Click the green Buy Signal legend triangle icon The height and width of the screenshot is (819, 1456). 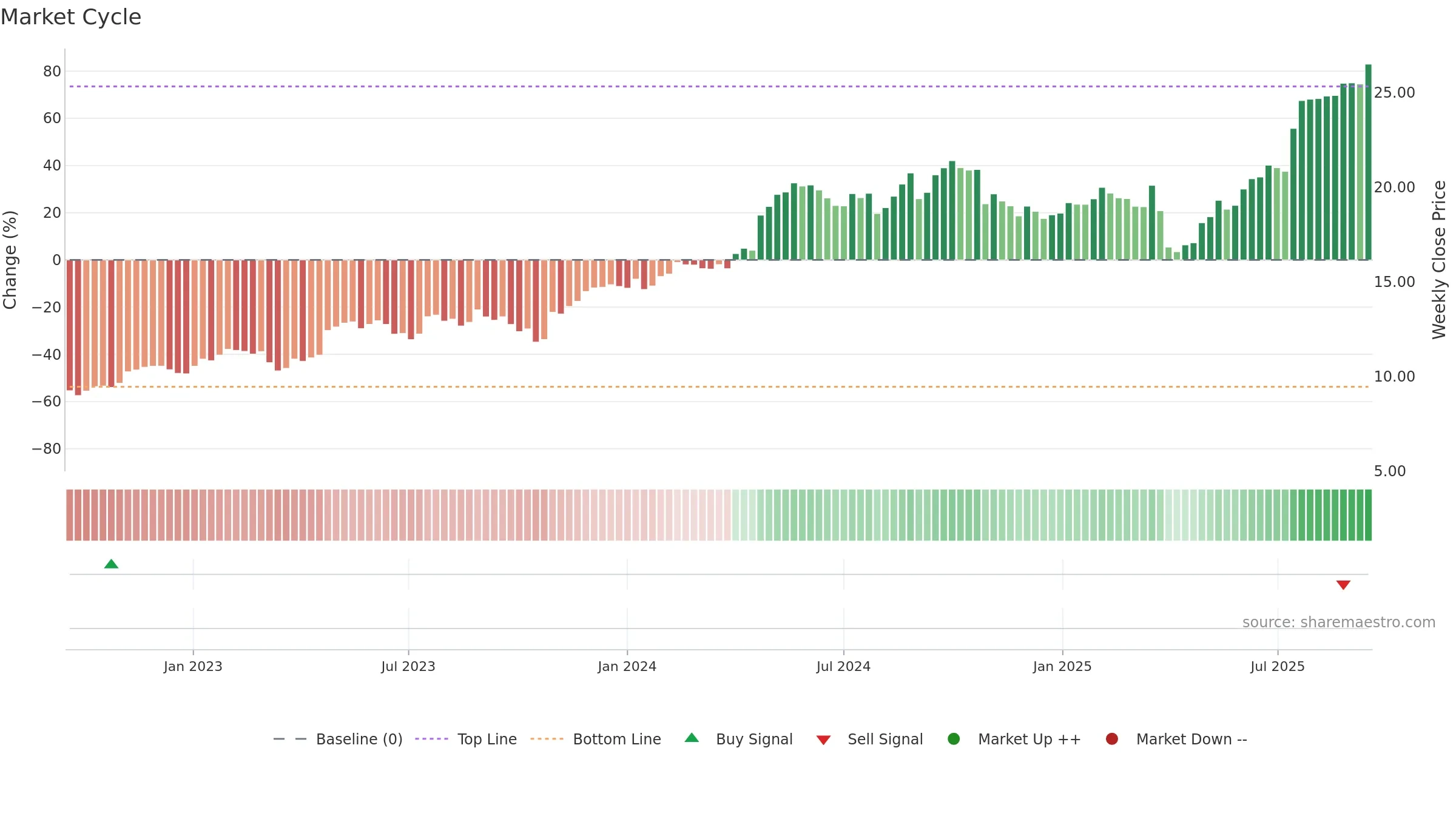[692, 738]
